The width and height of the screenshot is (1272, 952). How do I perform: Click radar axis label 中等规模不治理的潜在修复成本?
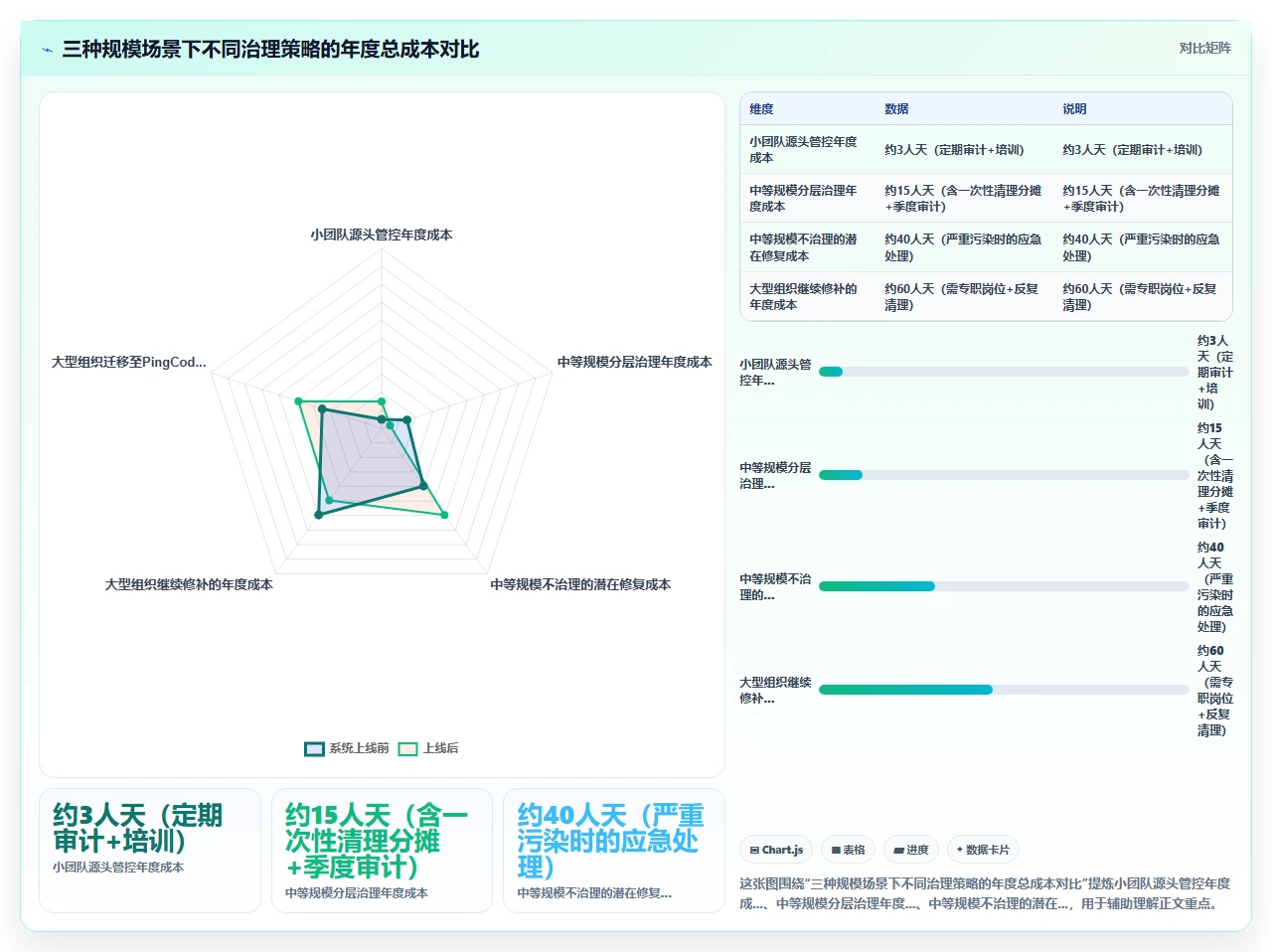580,584
